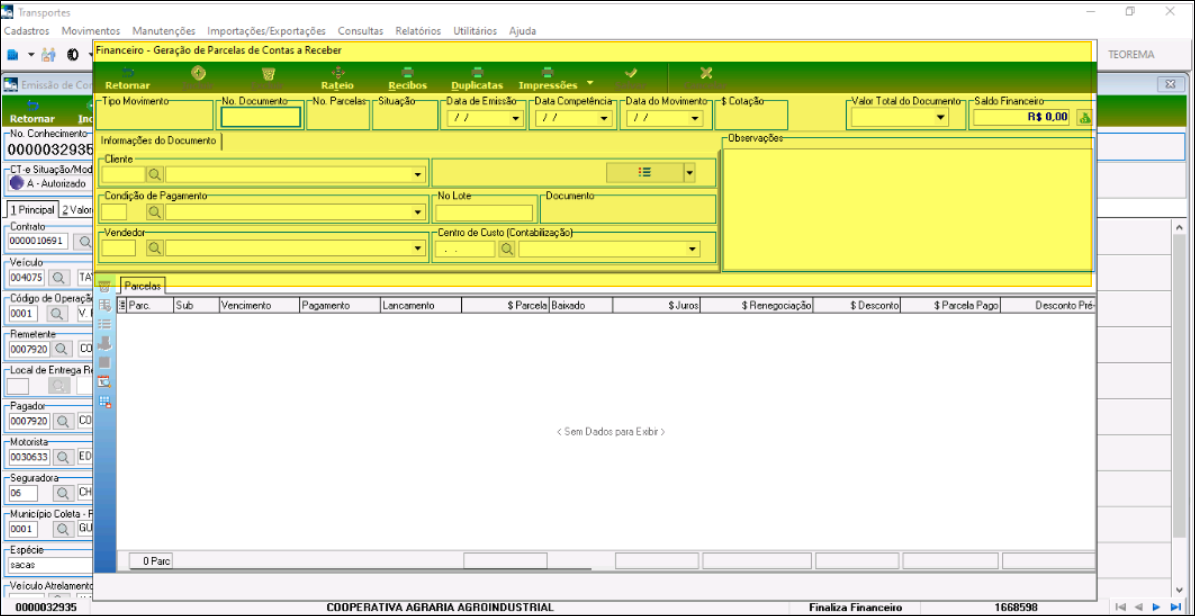Open Recibos printer icon in toolbar
1195x616 pixels.
pos(407,78)
